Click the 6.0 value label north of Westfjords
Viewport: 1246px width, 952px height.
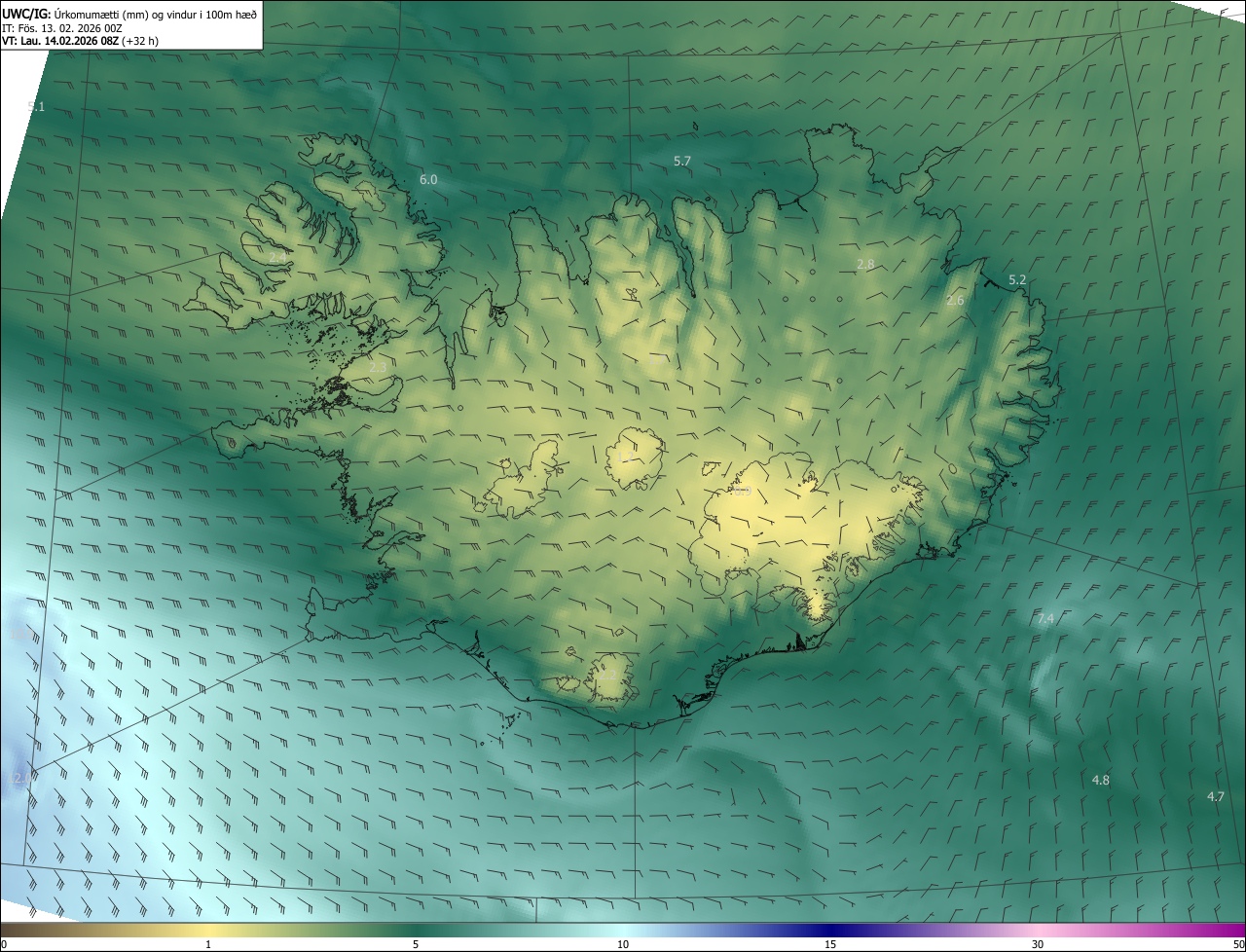coord(428,180)
